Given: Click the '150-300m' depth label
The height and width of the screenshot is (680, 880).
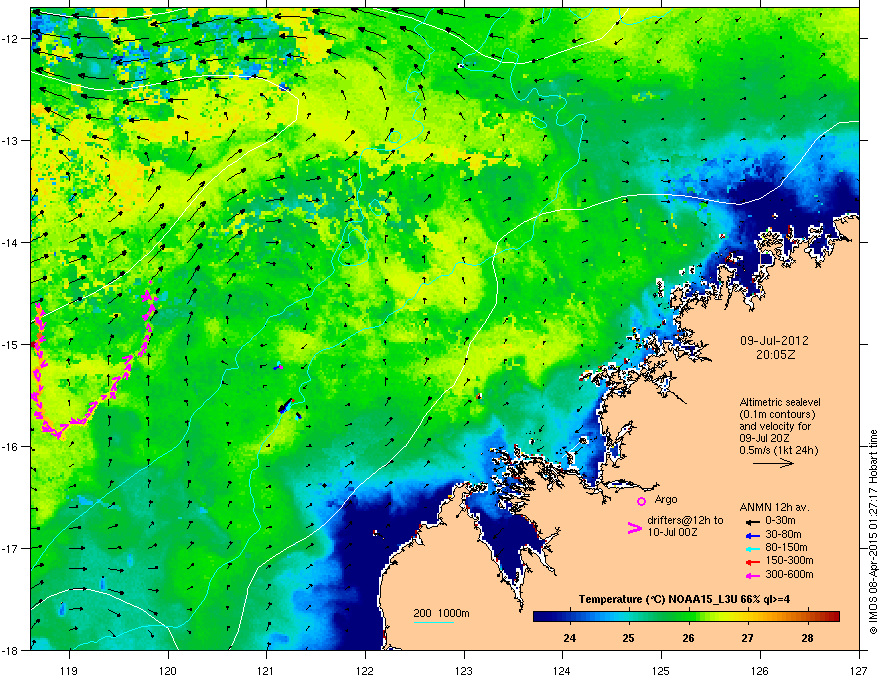Looking at the screenshot, I should 789,560.
